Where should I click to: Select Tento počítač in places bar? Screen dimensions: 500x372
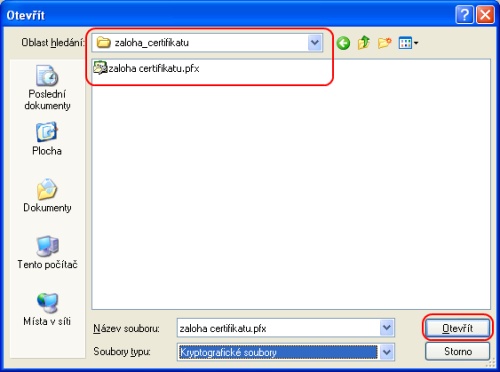click(47, 253)
